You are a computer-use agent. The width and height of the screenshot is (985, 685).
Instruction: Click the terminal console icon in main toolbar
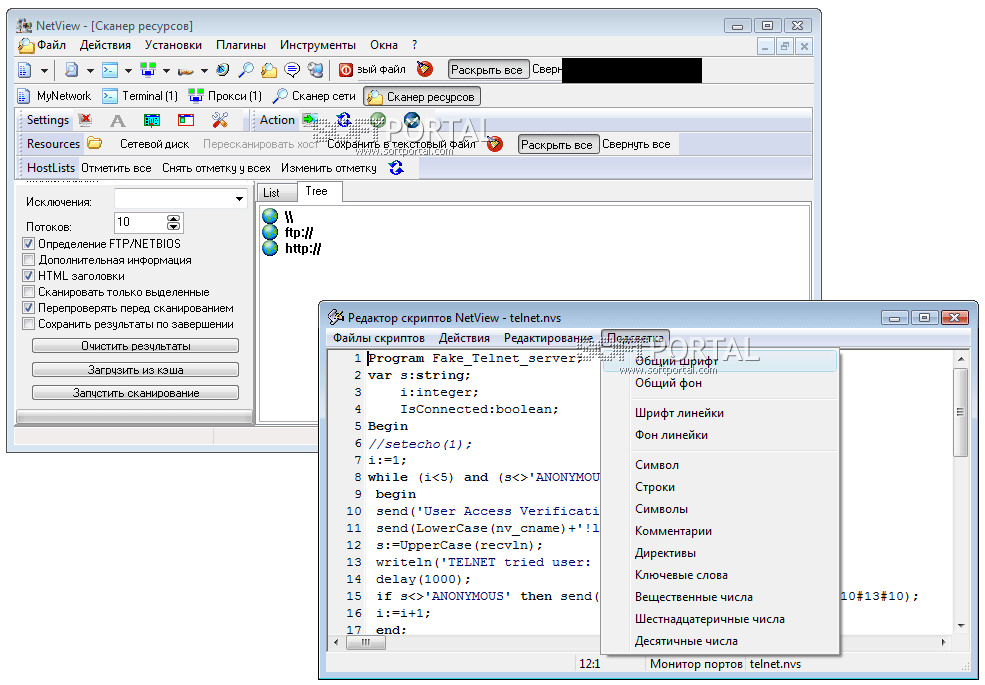pyautogui.click(x=110, y=70)
